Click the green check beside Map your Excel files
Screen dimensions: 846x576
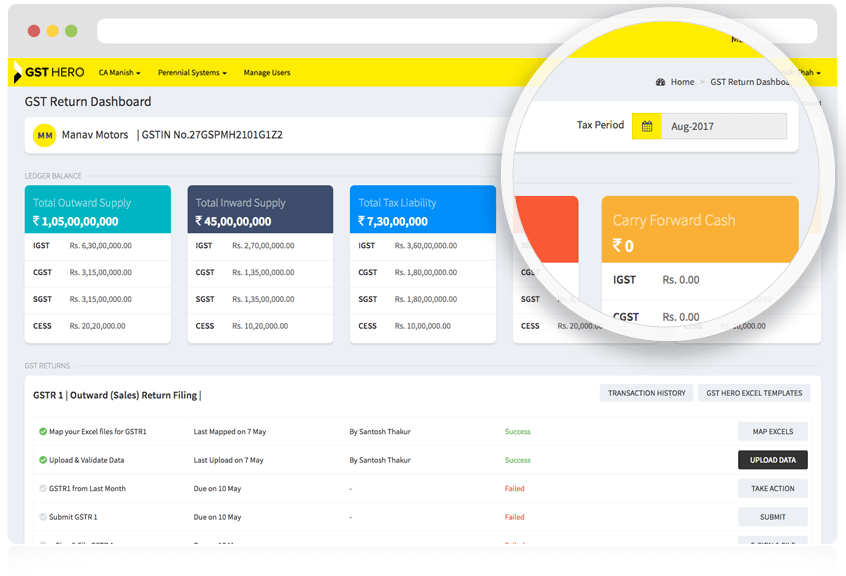(x=43, y=431)
